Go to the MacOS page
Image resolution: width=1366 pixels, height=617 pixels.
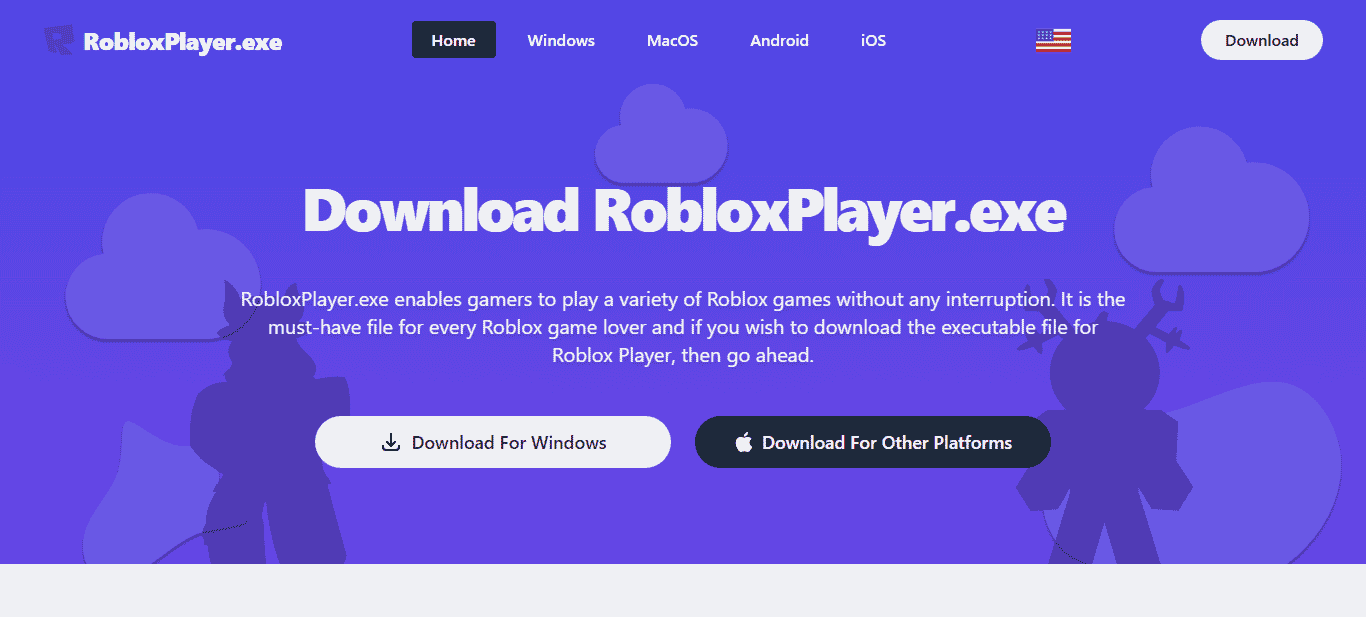click(x=672, y=41)
